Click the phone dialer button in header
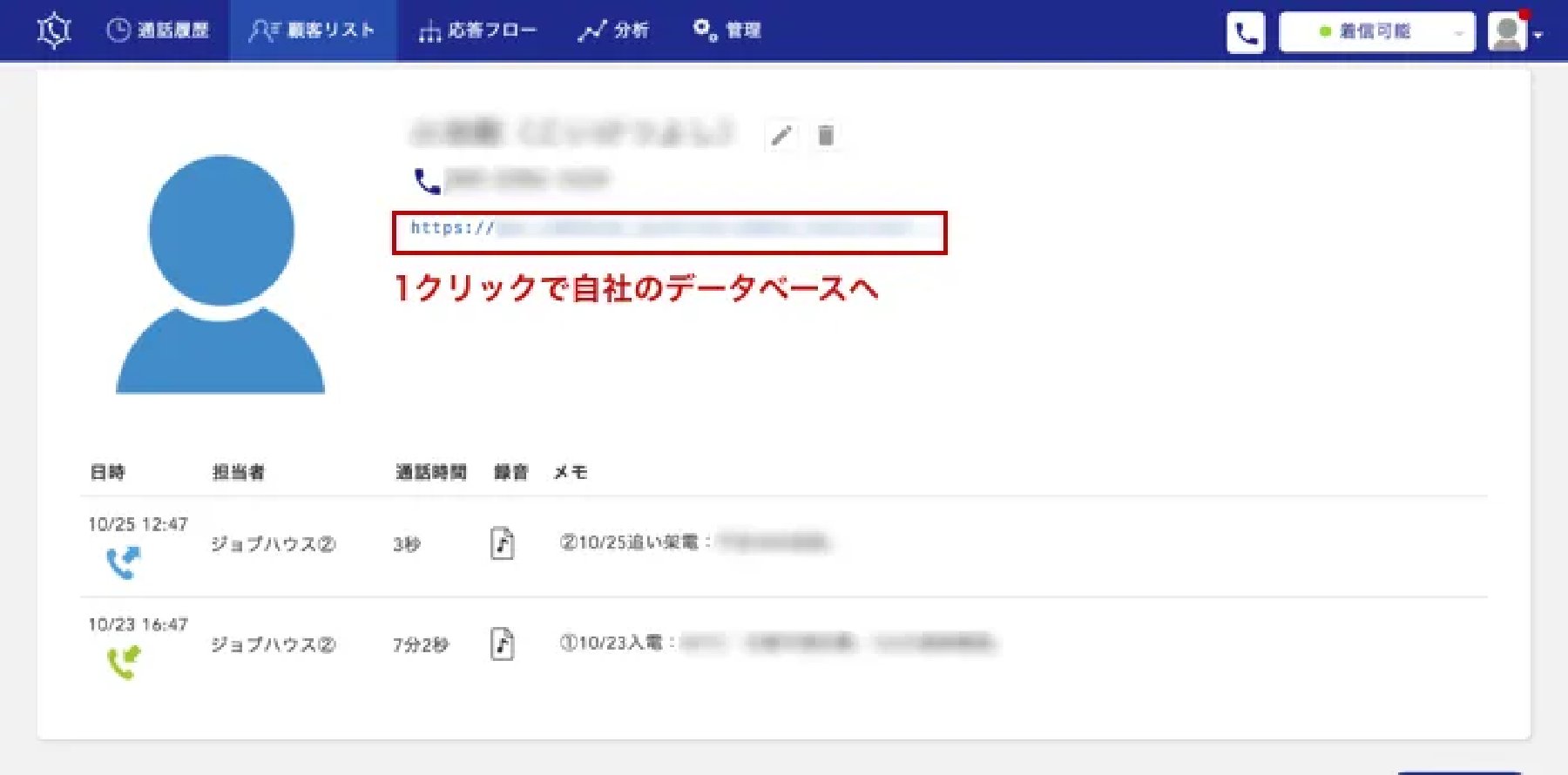Screen dimensions: 1568x775 (1246, 33)
